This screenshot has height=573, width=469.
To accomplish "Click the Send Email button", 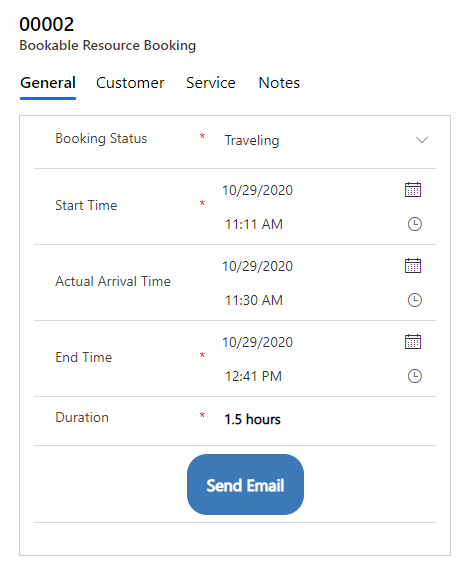I will tap(245, 485).
